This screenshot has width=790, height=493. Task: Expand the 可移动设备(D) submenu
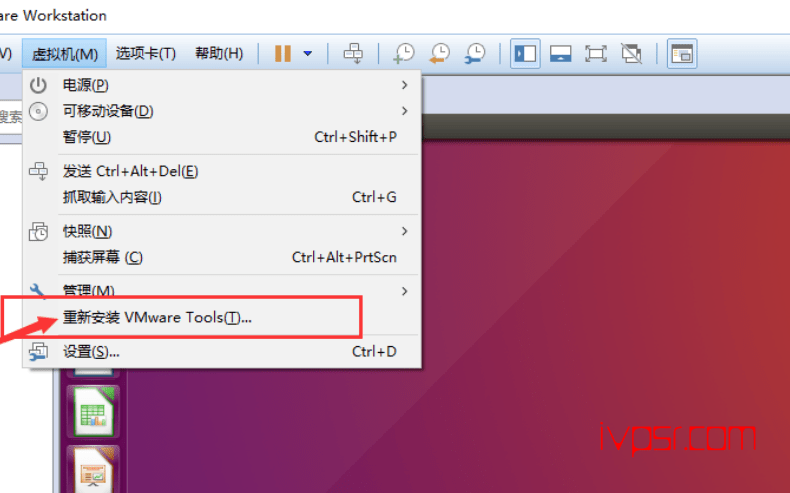click(222, 111)
